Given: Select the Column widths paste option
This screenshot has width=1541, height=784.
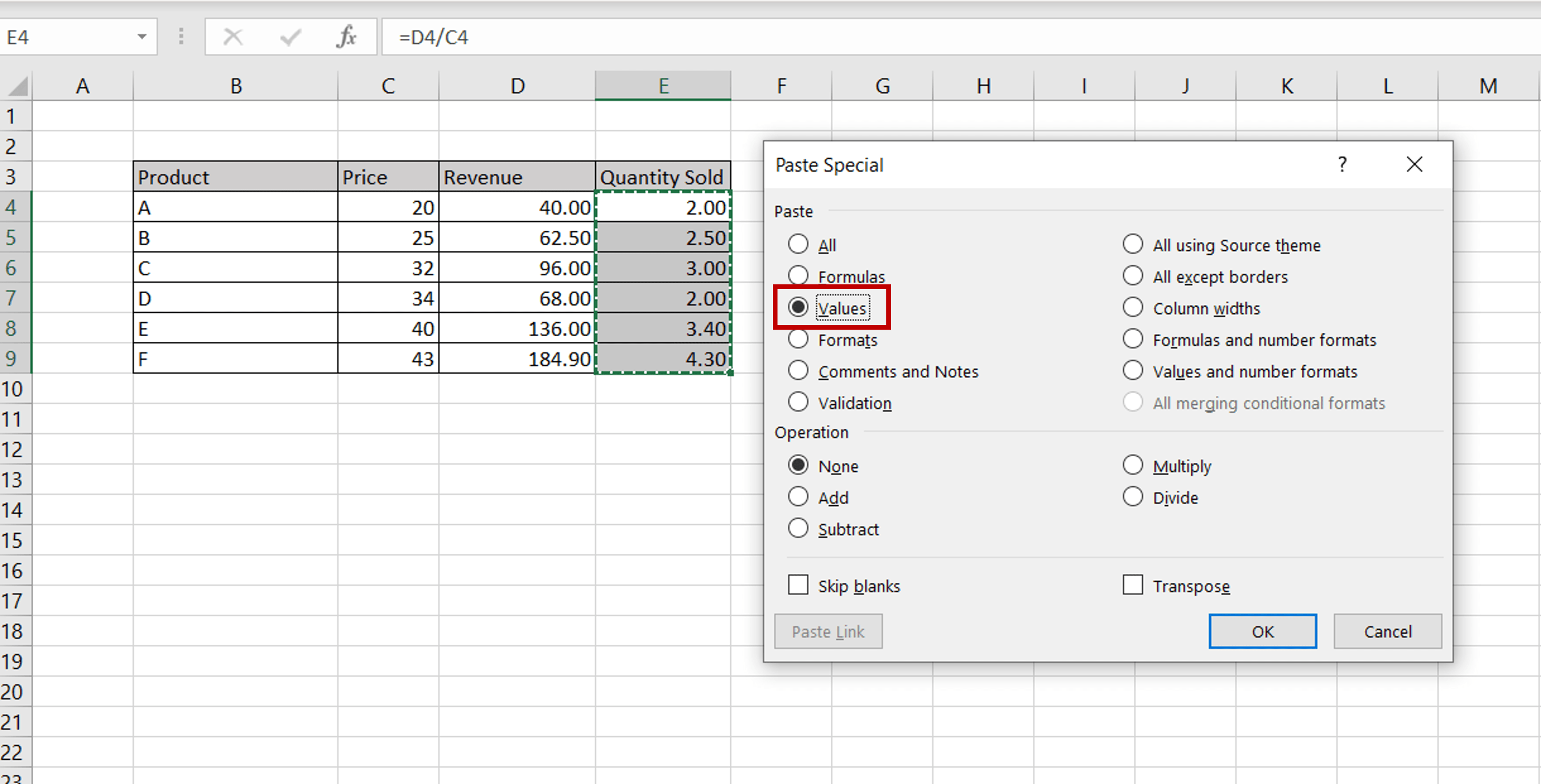Looking at the screenshot, I should [1132, 307].
